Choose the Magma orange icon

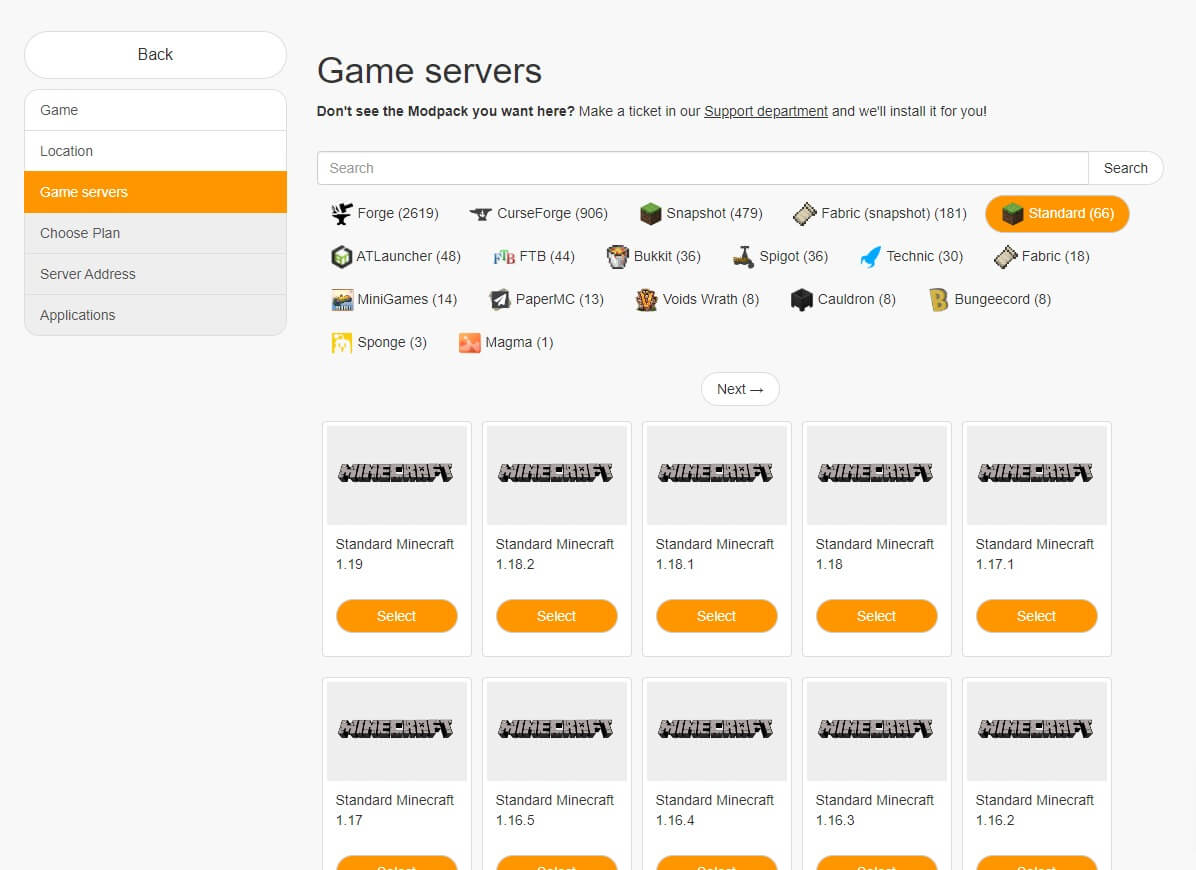click(469, 343)
